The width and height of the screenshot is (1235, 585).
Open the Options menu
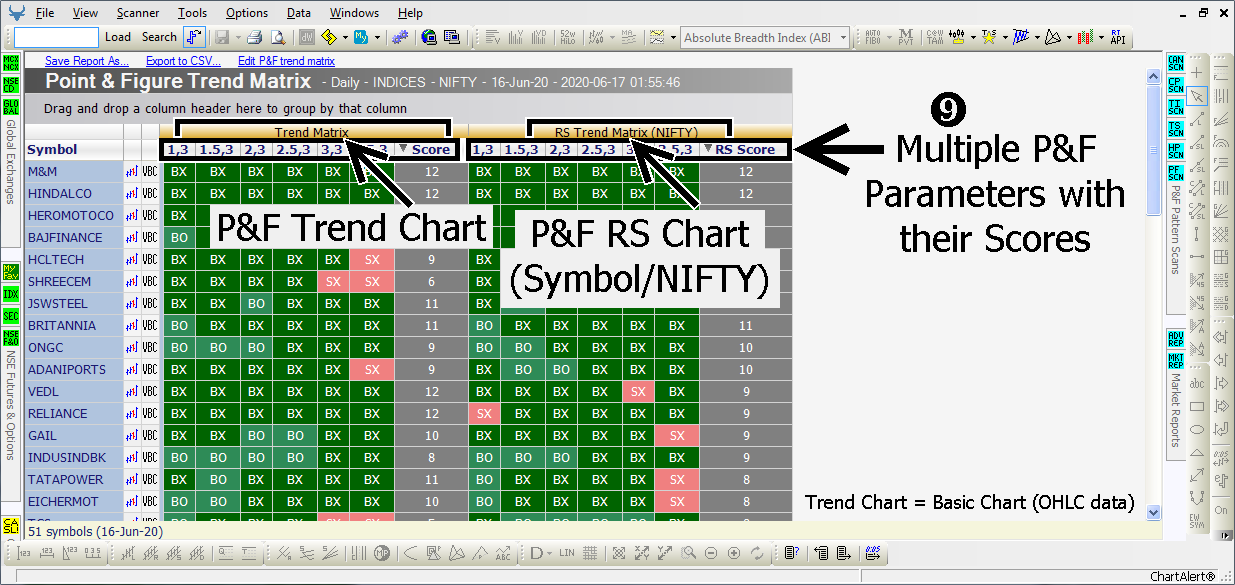tap(246, 13)
